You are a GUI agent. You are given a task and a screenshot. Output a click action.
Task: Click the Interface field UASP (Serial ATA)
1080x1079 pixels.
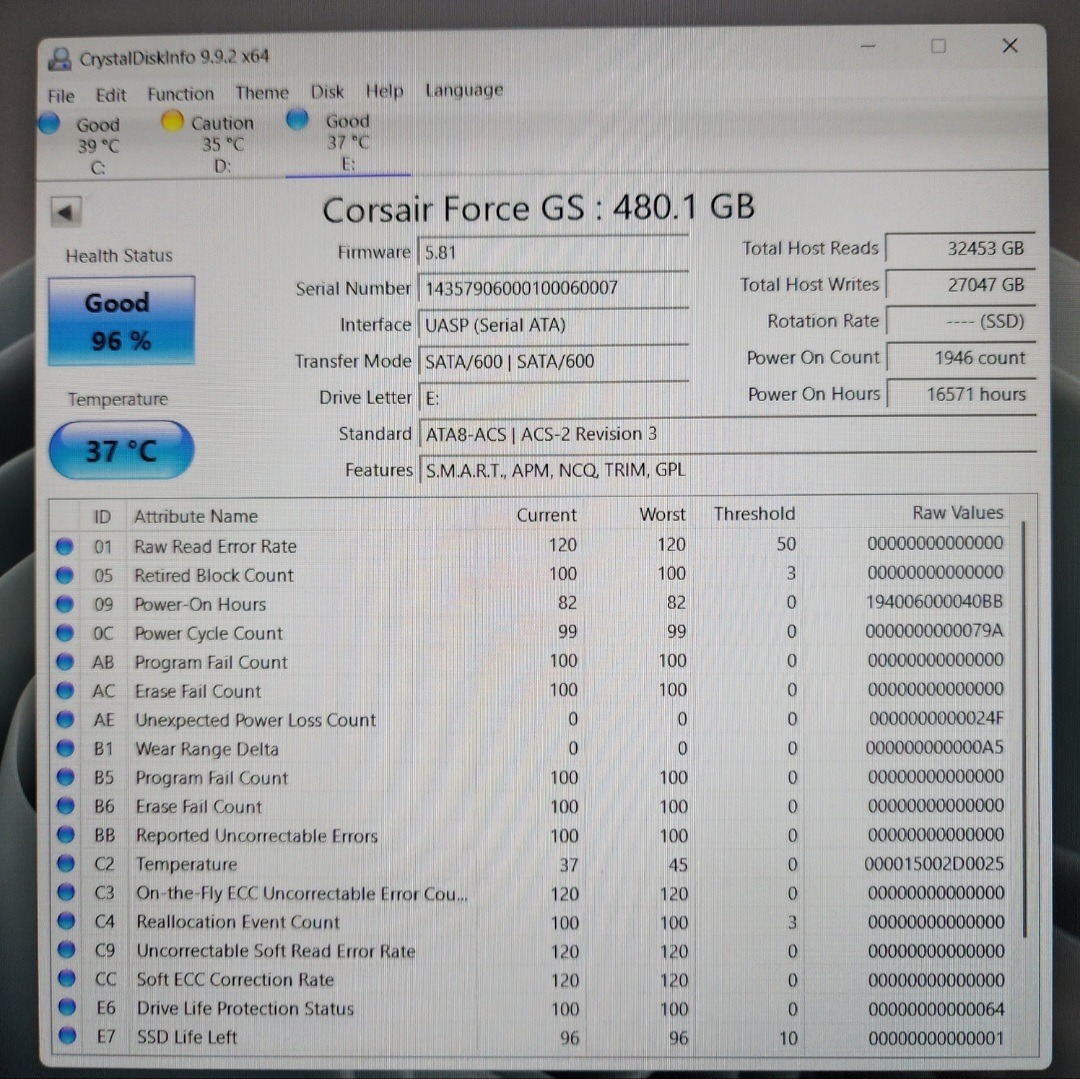click(553, 324)
